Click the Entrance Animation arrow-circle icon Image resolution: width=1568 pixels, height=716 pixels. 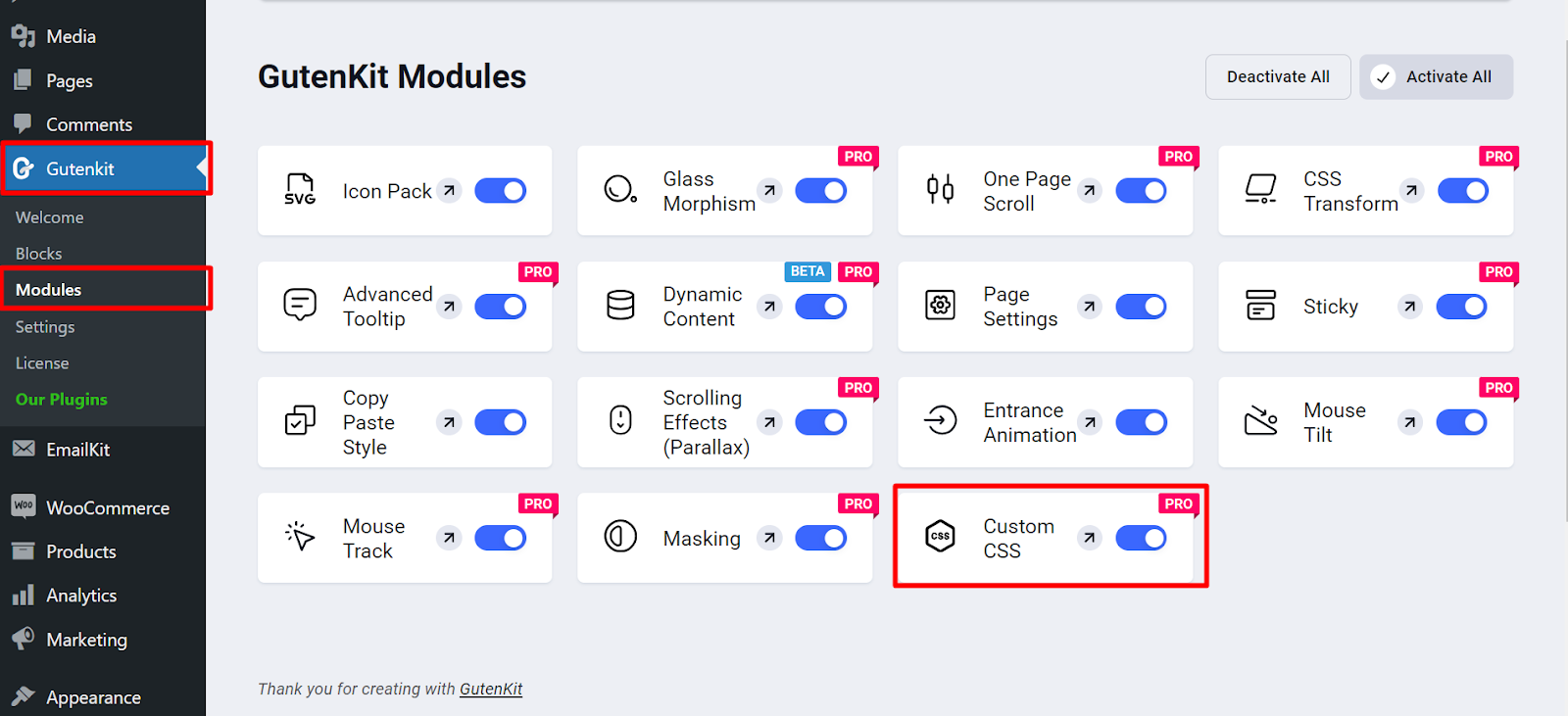point(940,421)
